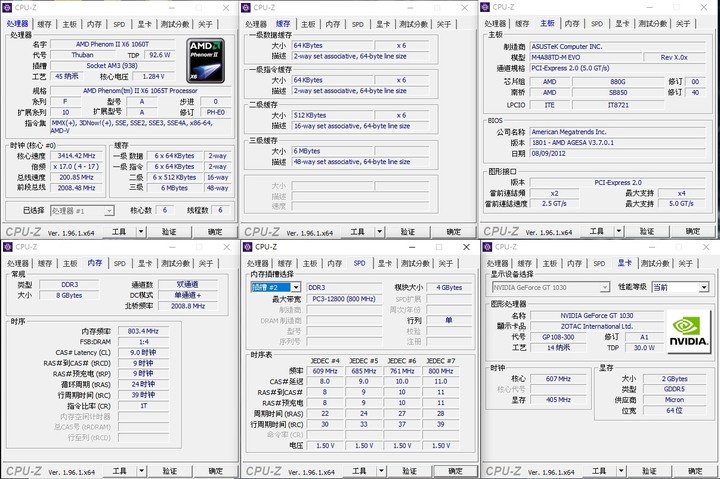Open 测试分数 tab in the ASUSTeK motherboard window
Image resolution: width=720 pixels, height=479 pixels.
click(653, 23)
